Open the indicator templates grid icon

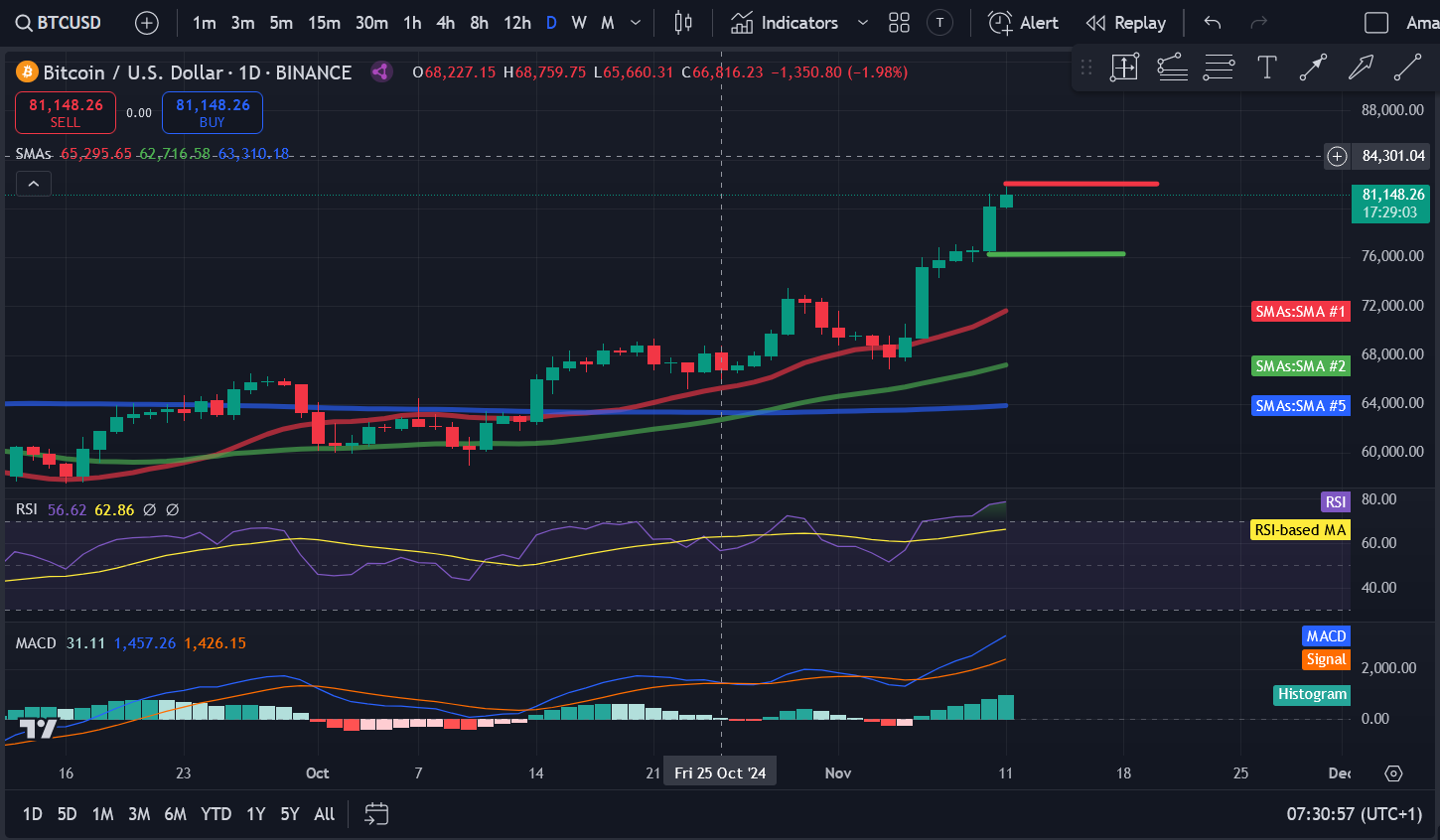[899, 23]
